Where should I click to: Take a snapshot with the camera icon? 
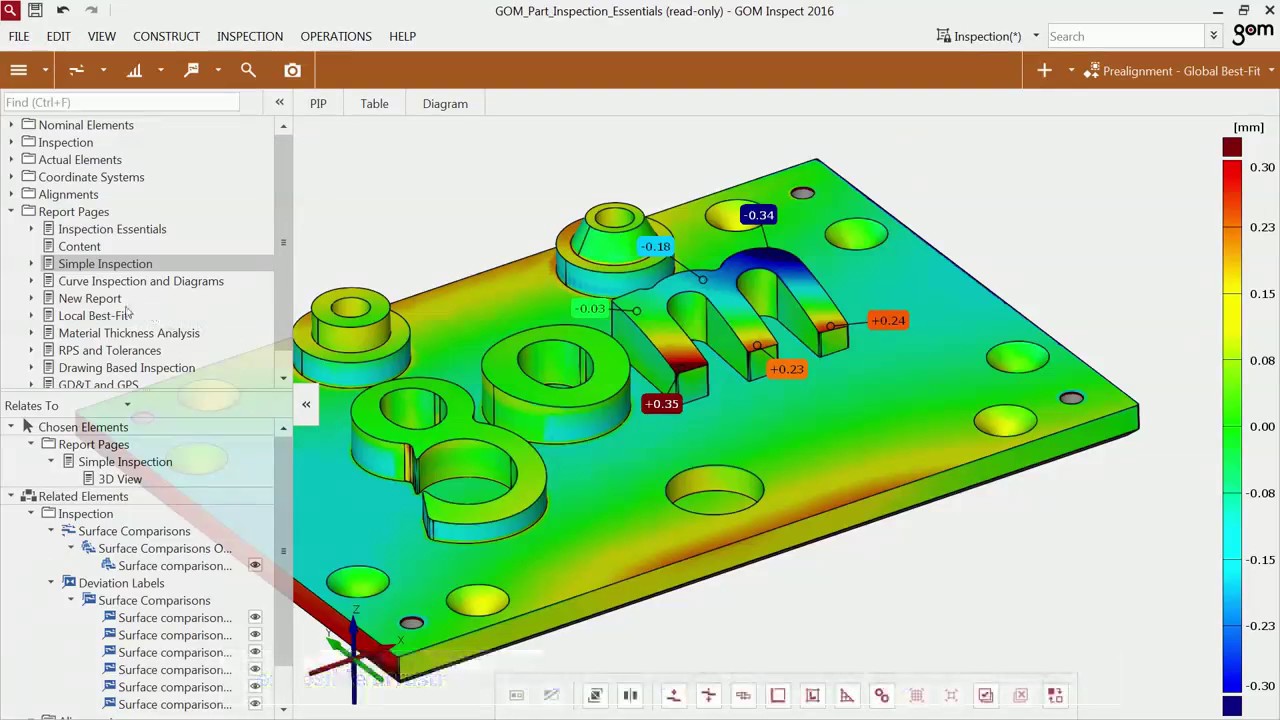pyautogui.click(x=292, y=70)
